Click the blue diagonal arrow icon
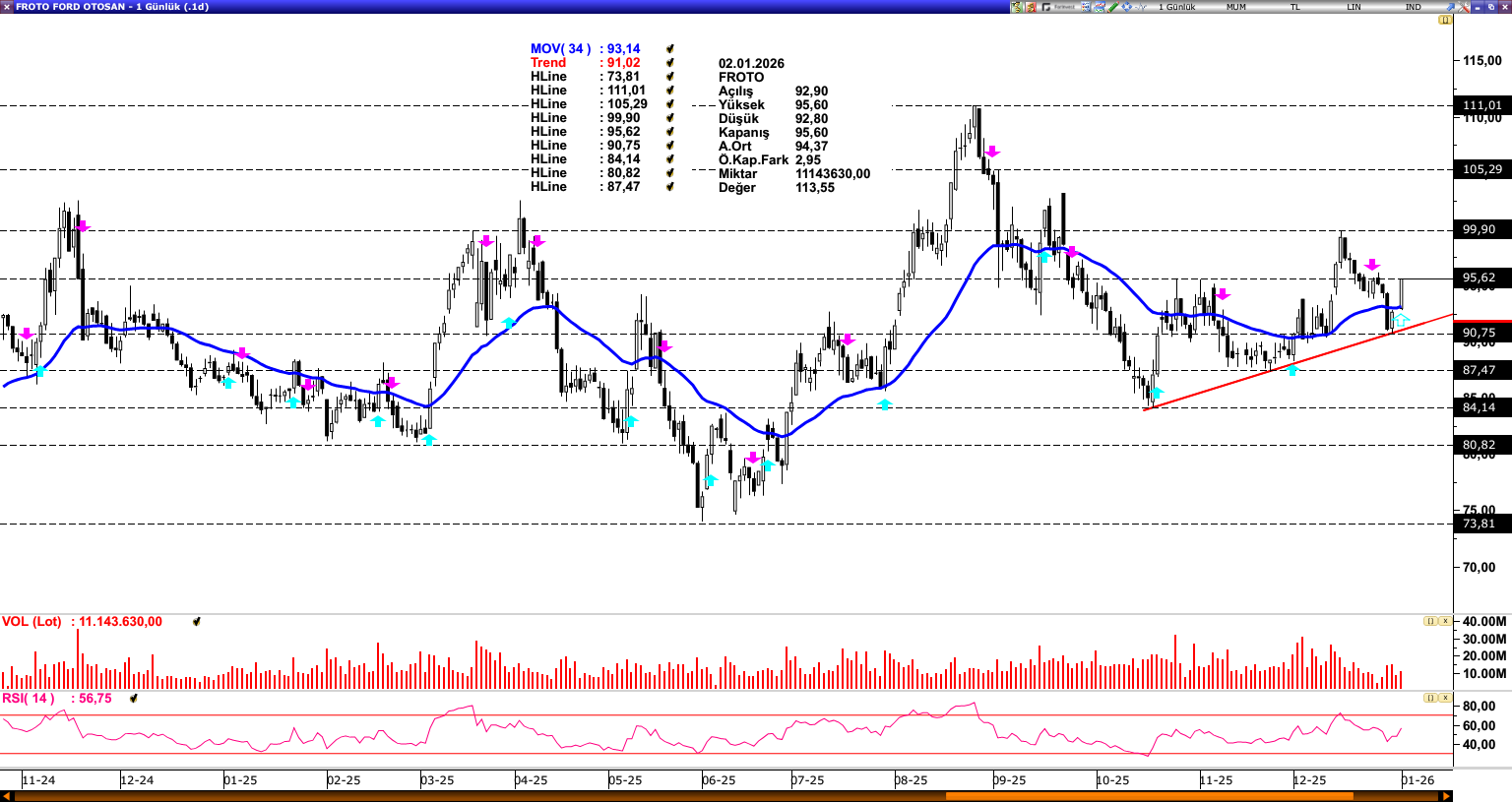 click(1449, 7)
